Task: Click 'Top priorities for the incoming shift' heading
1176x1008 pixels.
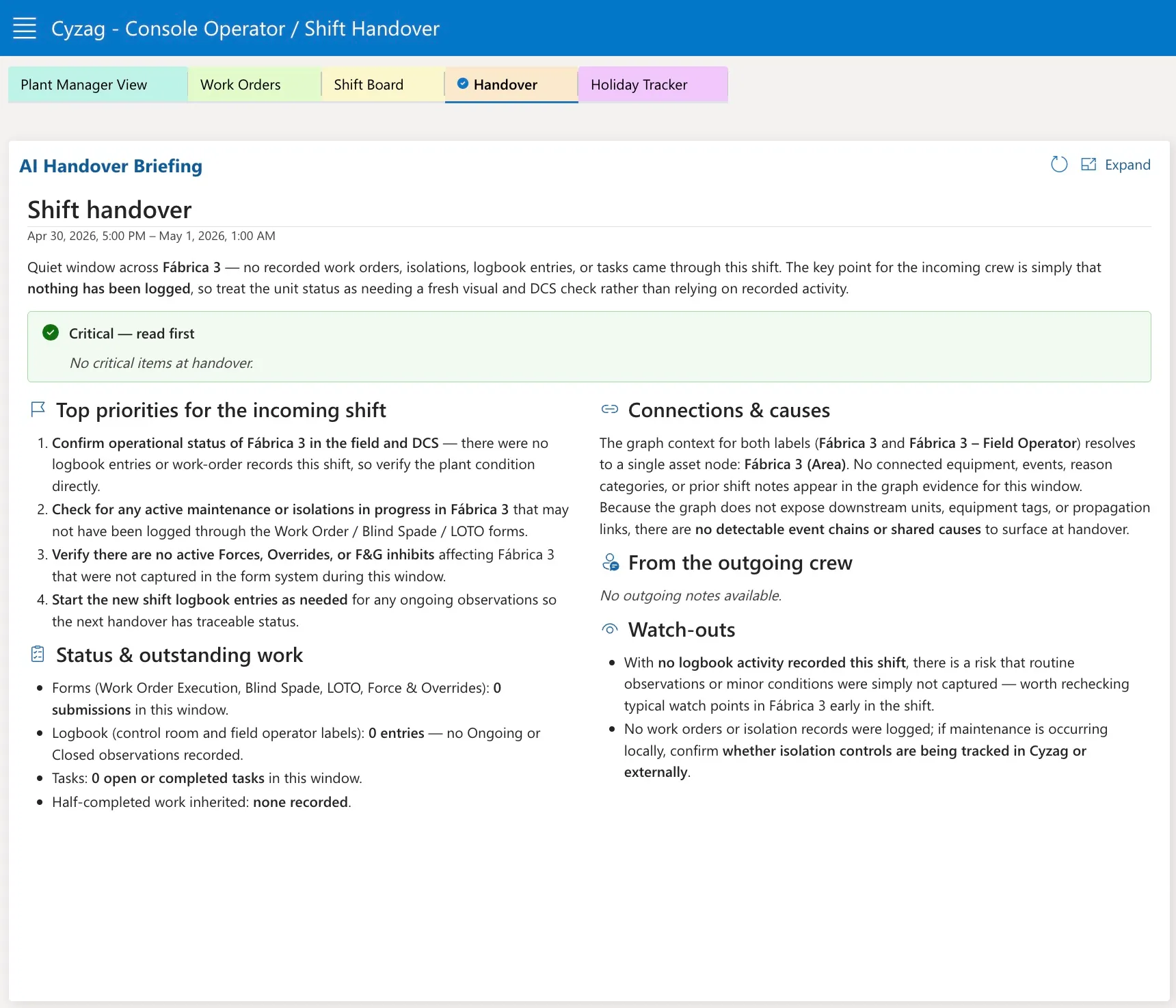Action: 221,410
